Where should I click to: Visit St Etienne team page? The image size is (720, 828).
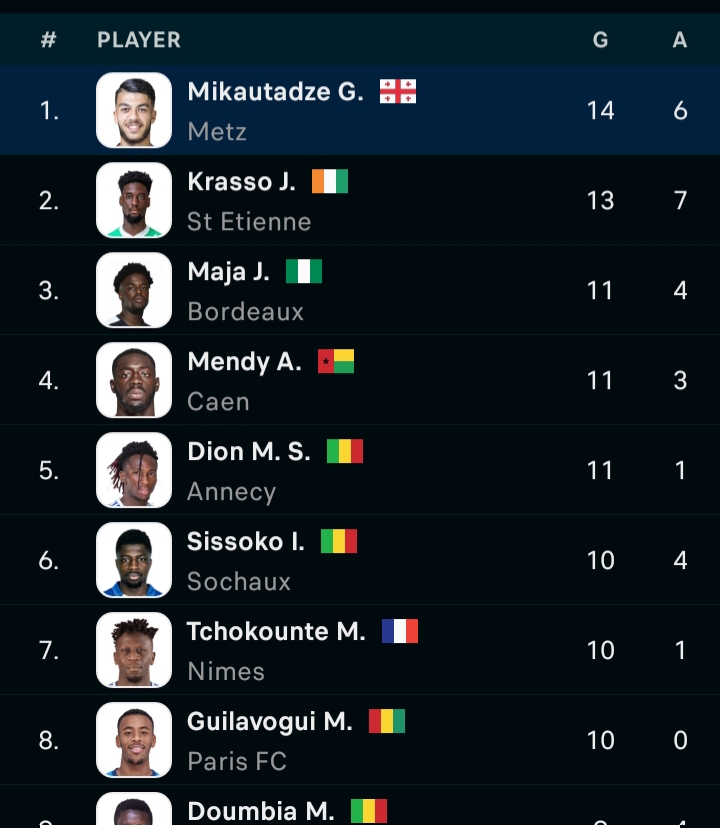point(249,221)
